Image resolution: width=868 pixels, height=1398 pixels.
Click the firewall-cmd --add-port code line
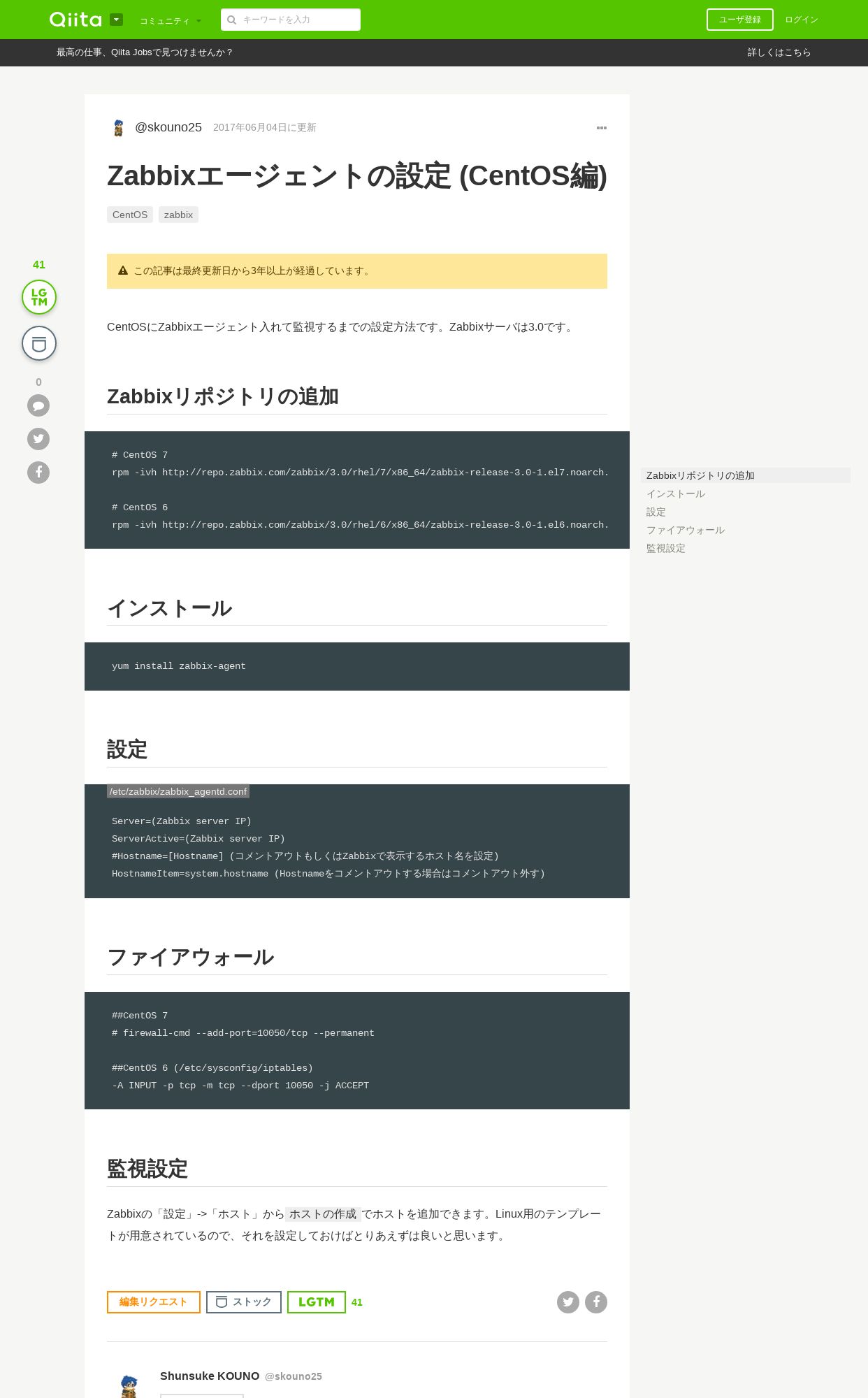pos(243,1033)
